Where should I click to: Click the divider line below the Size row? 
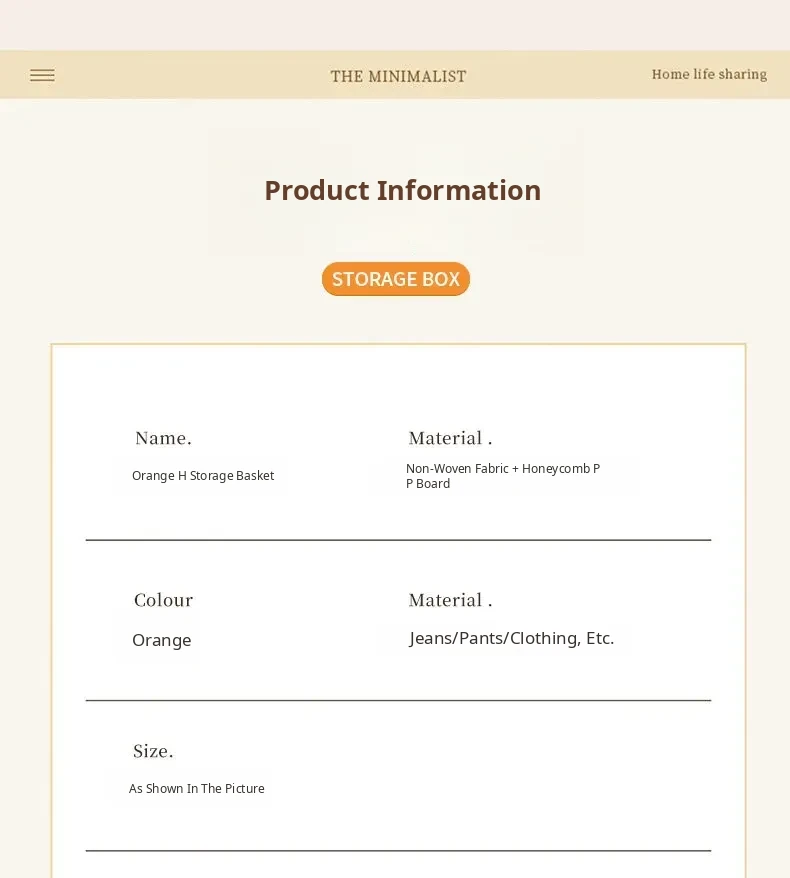[398, 851]
